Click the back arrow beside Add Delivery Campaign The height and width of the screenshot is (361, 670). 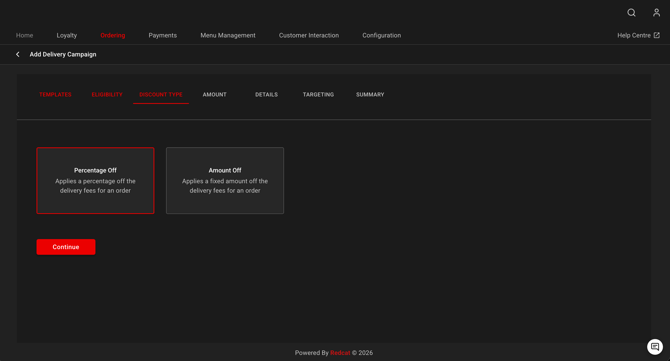point(18,54)
